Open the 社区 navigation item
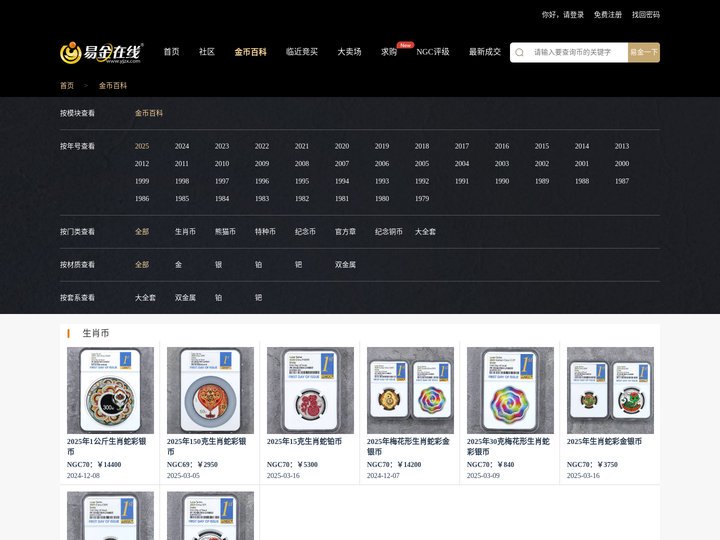Screen dimensions: 720x540 pyautogui.click(x=207, y=52)
